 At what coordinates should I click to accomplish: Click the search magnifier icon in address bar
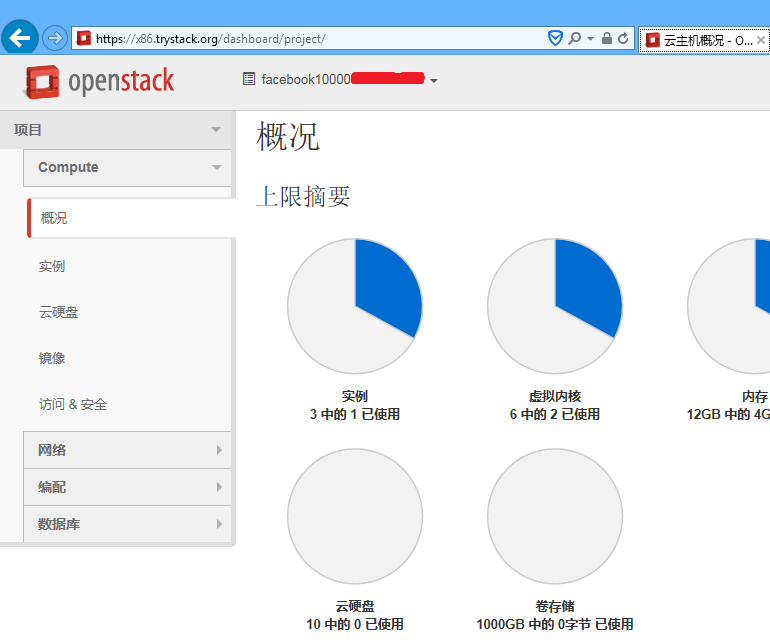(575, 39)
